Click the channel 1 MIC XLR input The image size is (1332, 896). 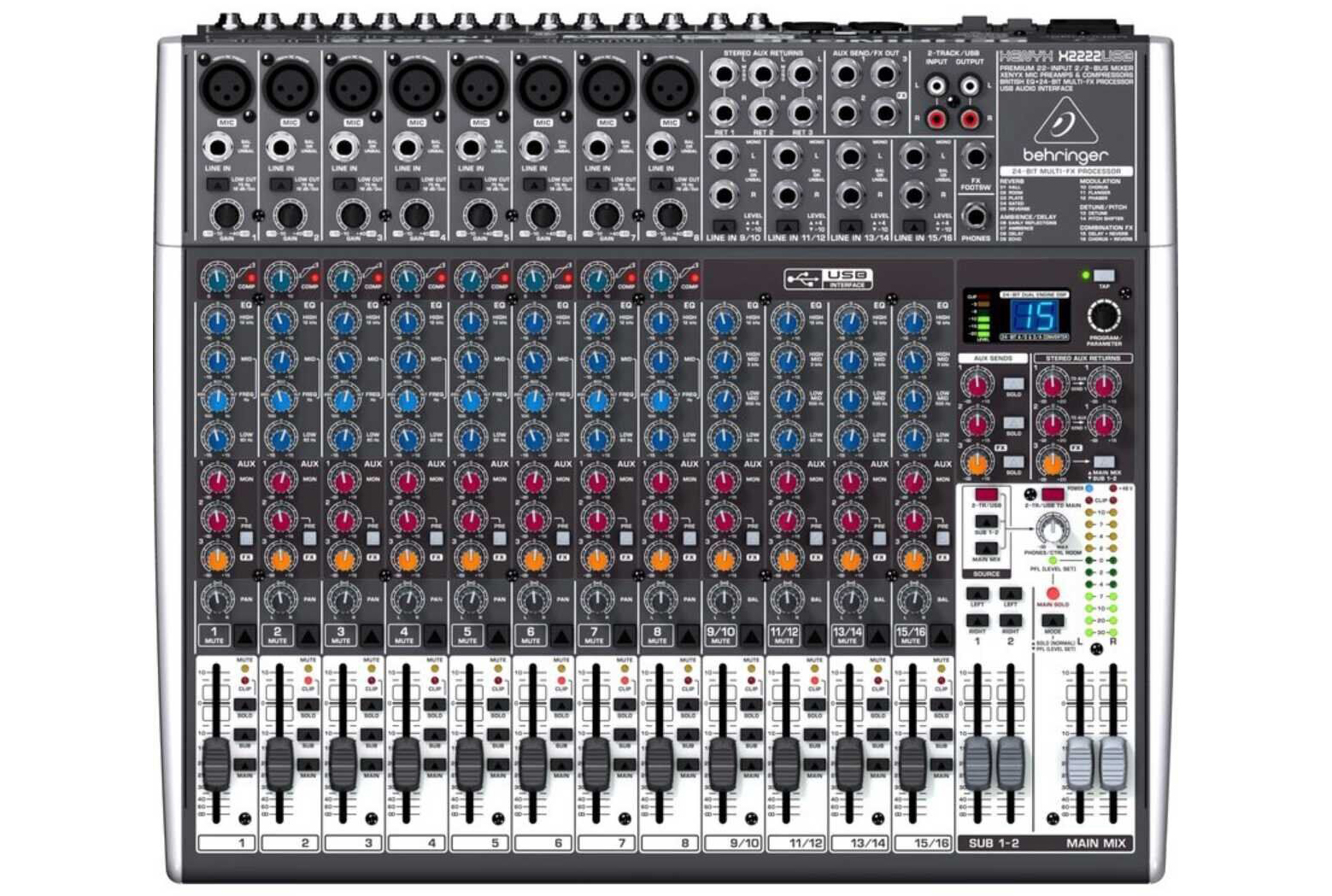(226, 87)
